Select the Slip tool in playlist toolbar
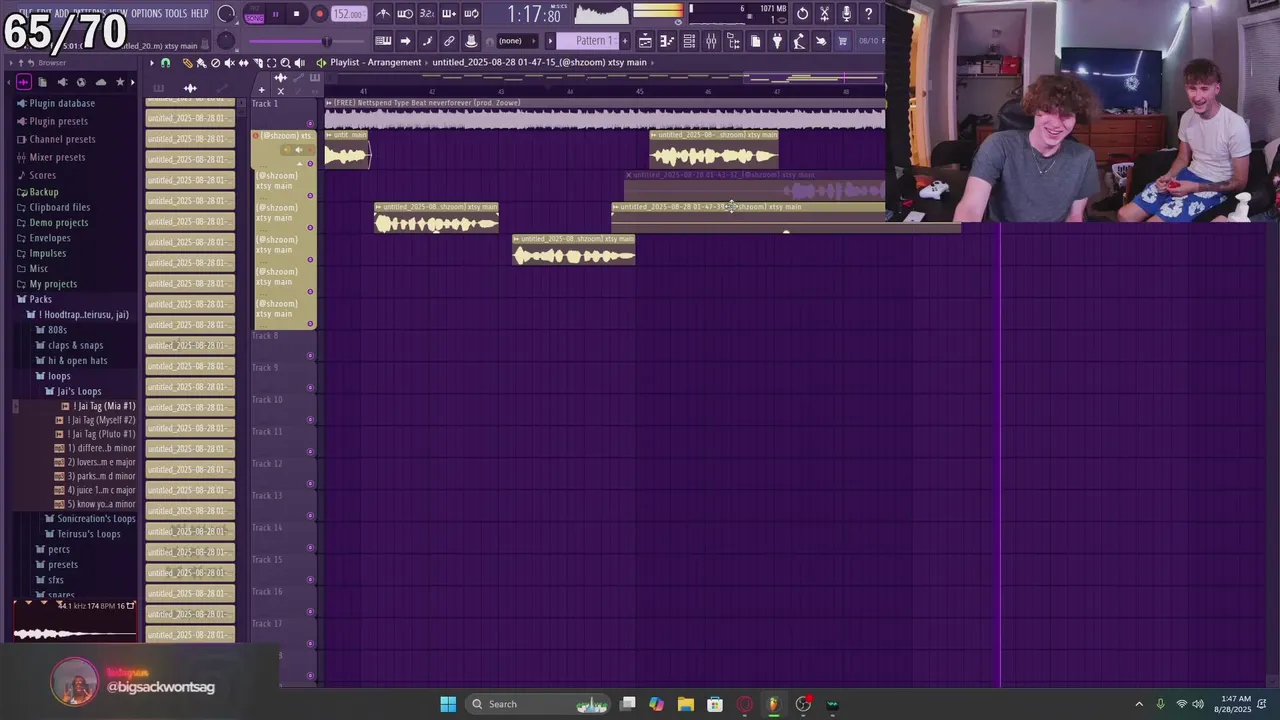 pyautogui.click(x=244, y=63)
